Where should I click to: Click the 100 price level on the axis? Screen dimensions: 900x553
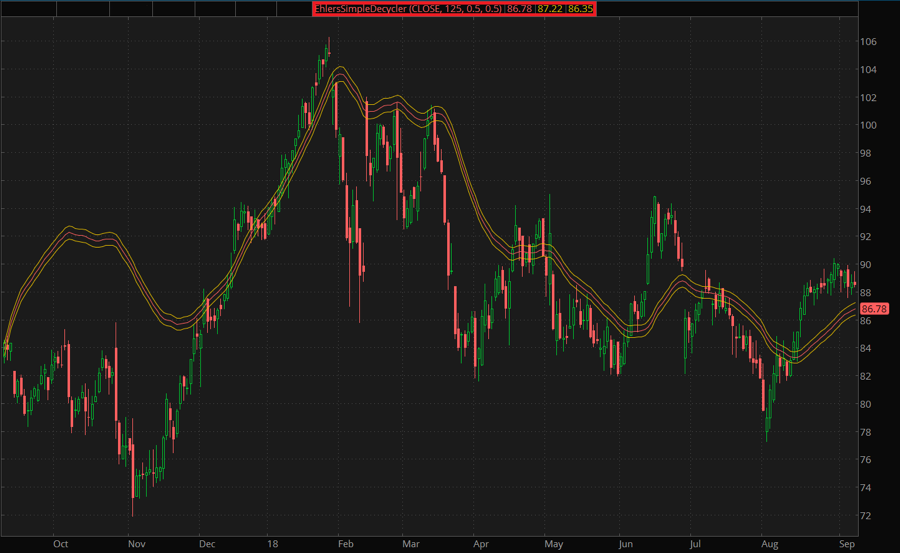point(868,126)
